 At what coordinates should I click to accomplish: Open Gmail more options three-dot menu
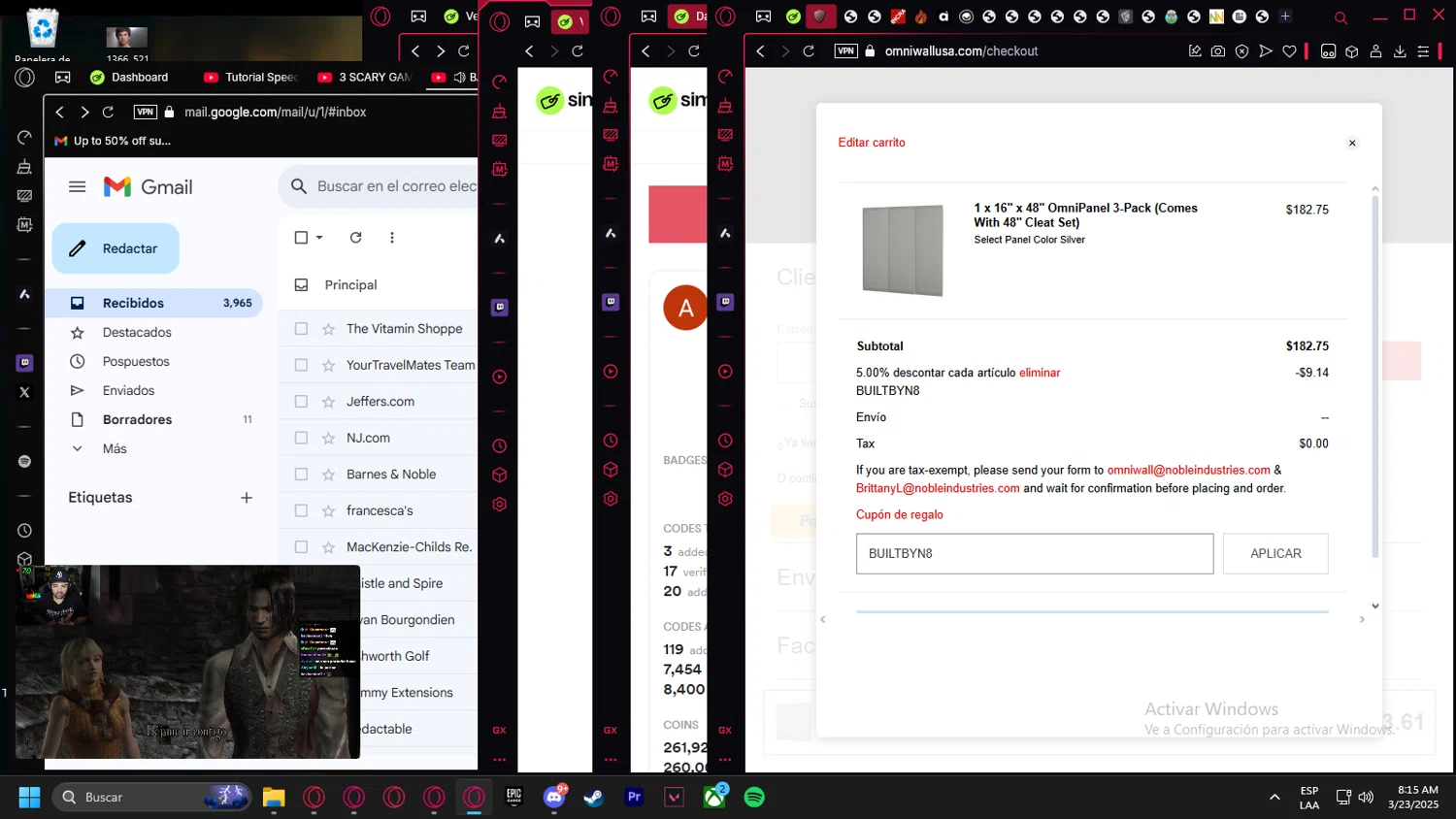coord(392,238)
